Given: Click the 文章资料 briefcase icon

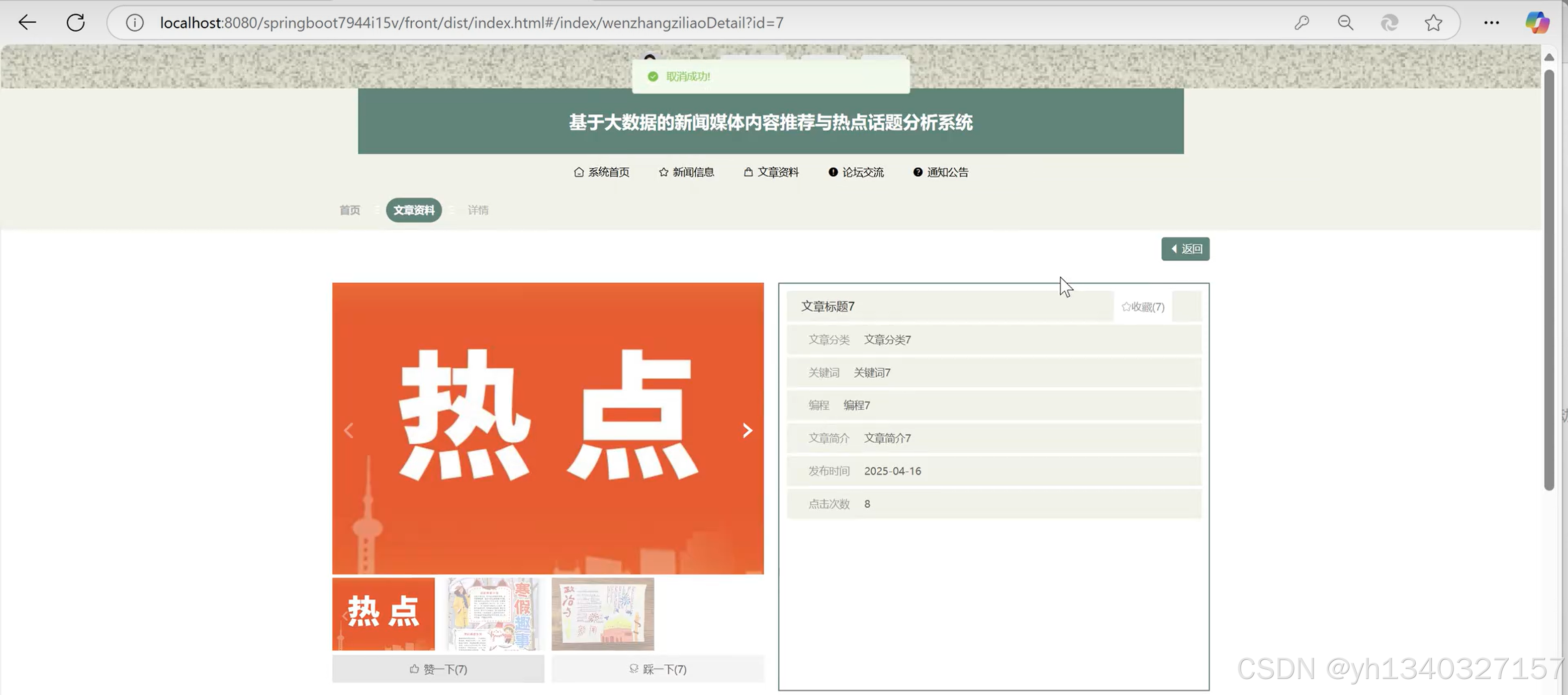Looking at the screenshot, I should (x=748, y=172).
